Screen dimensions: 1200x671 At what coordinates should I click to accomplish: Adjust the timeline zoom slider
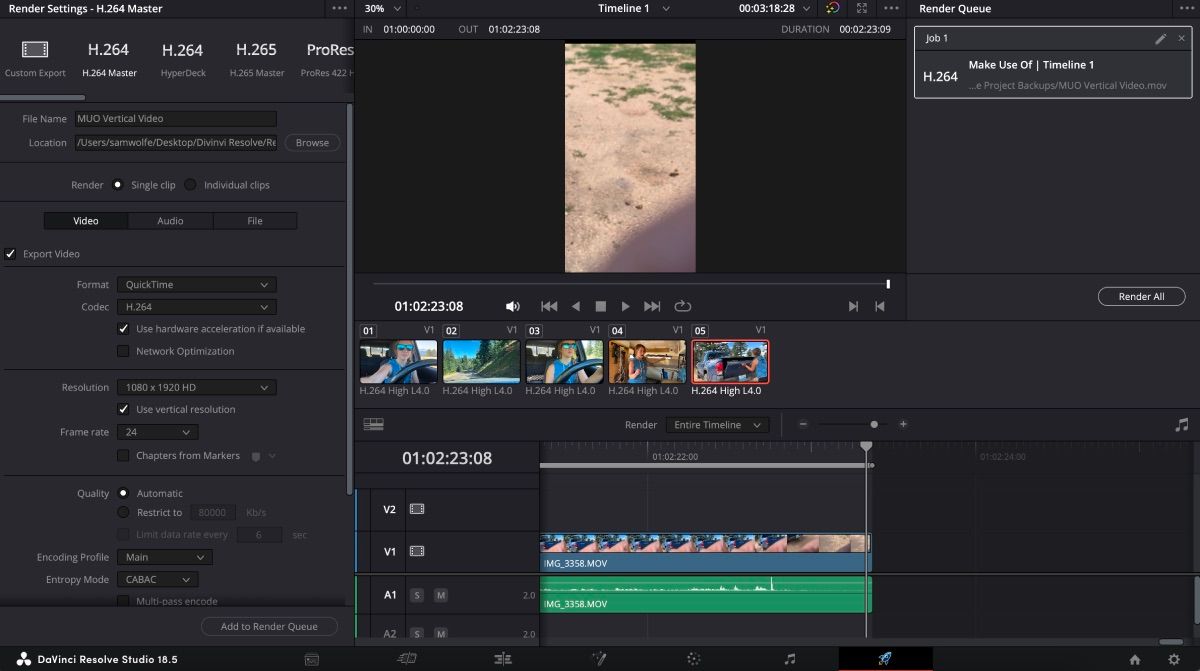point(873,424)
